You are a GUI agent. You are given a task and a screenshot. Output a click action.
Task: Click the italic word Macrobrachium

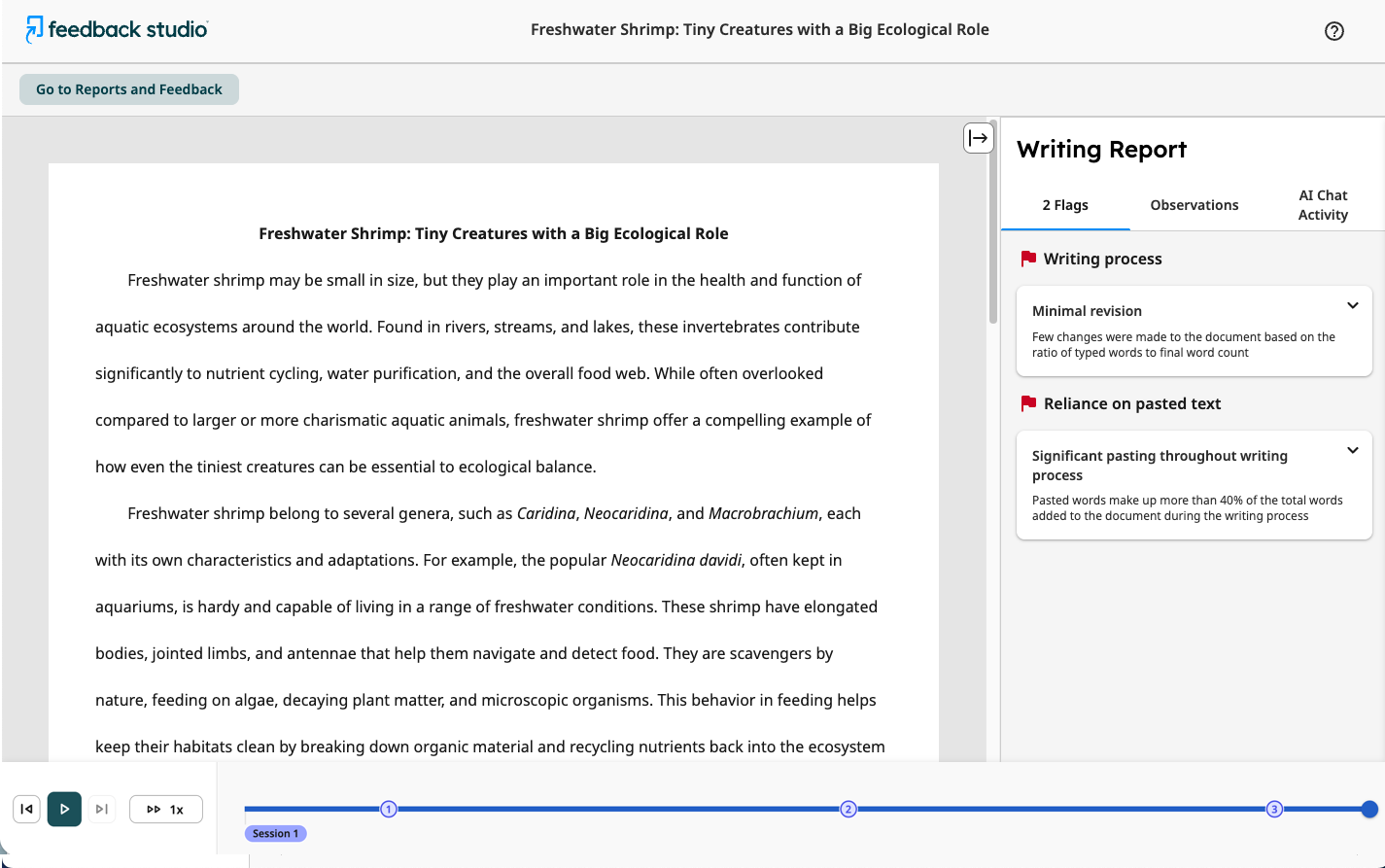(x=764, y=513)
